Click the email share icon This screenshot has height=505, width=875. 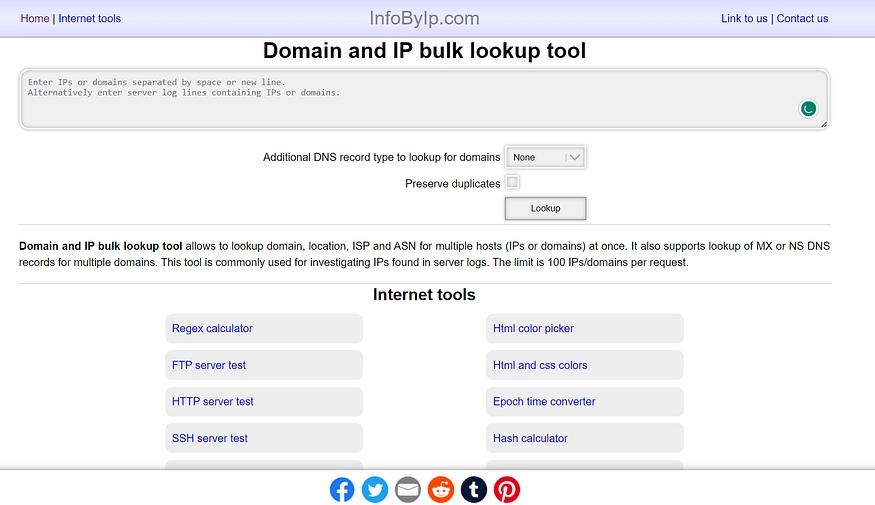click(408, 489)
